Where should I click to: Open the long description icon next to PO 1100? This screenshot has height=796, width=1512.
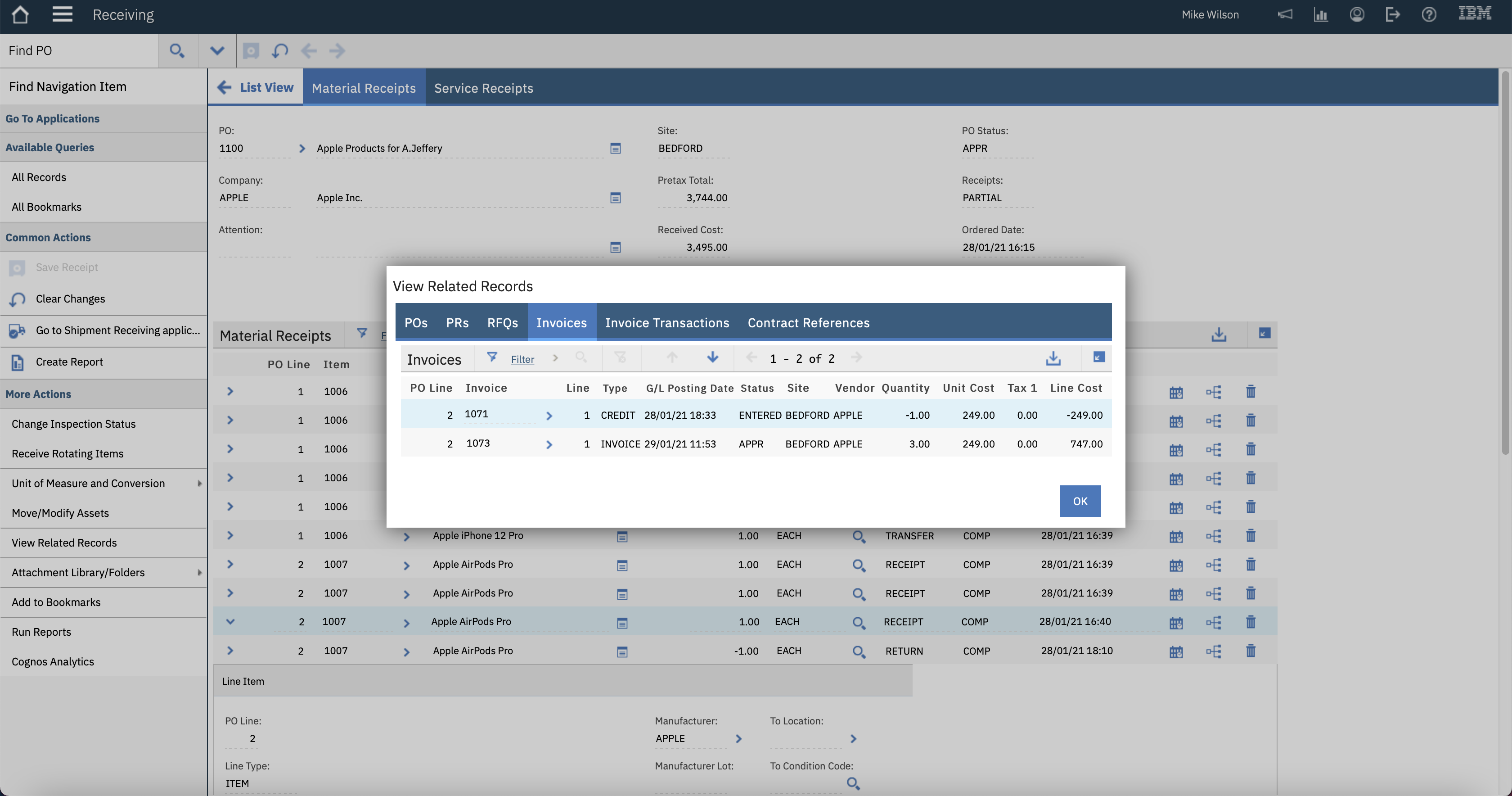pos(615,148)
